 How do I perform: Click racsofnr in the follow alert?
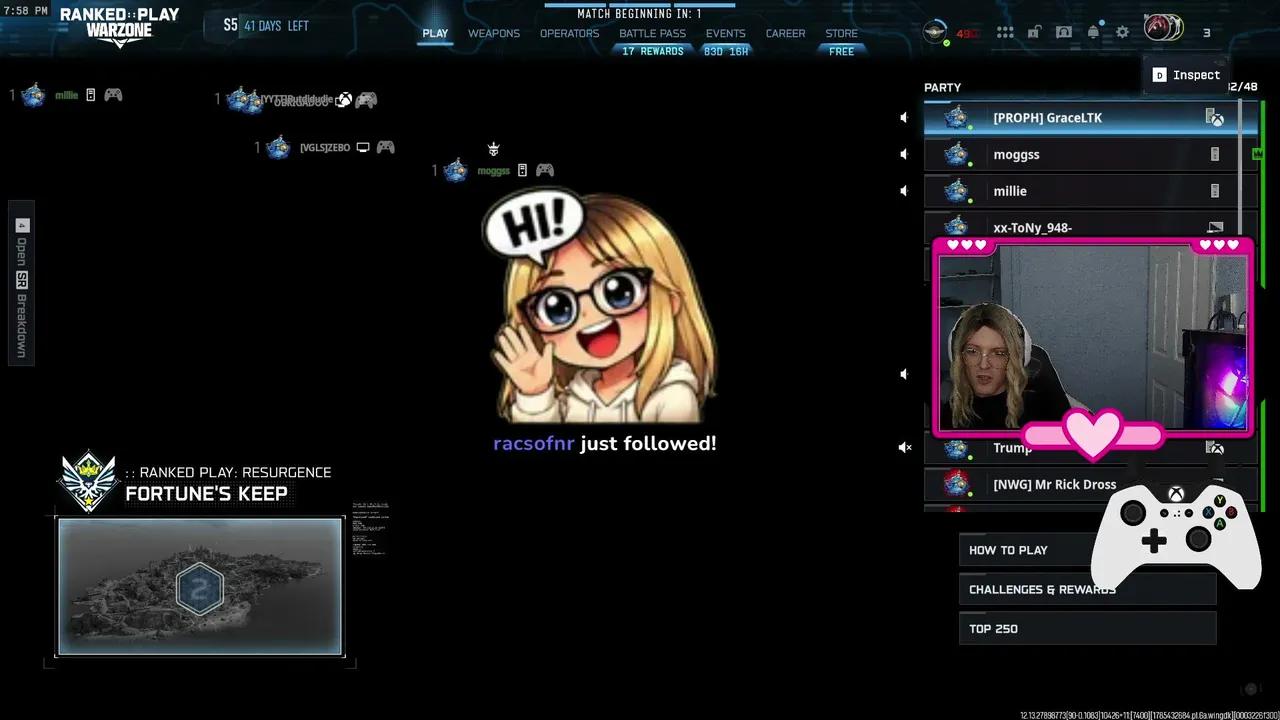pyautogui.click(x=533, y=444)
